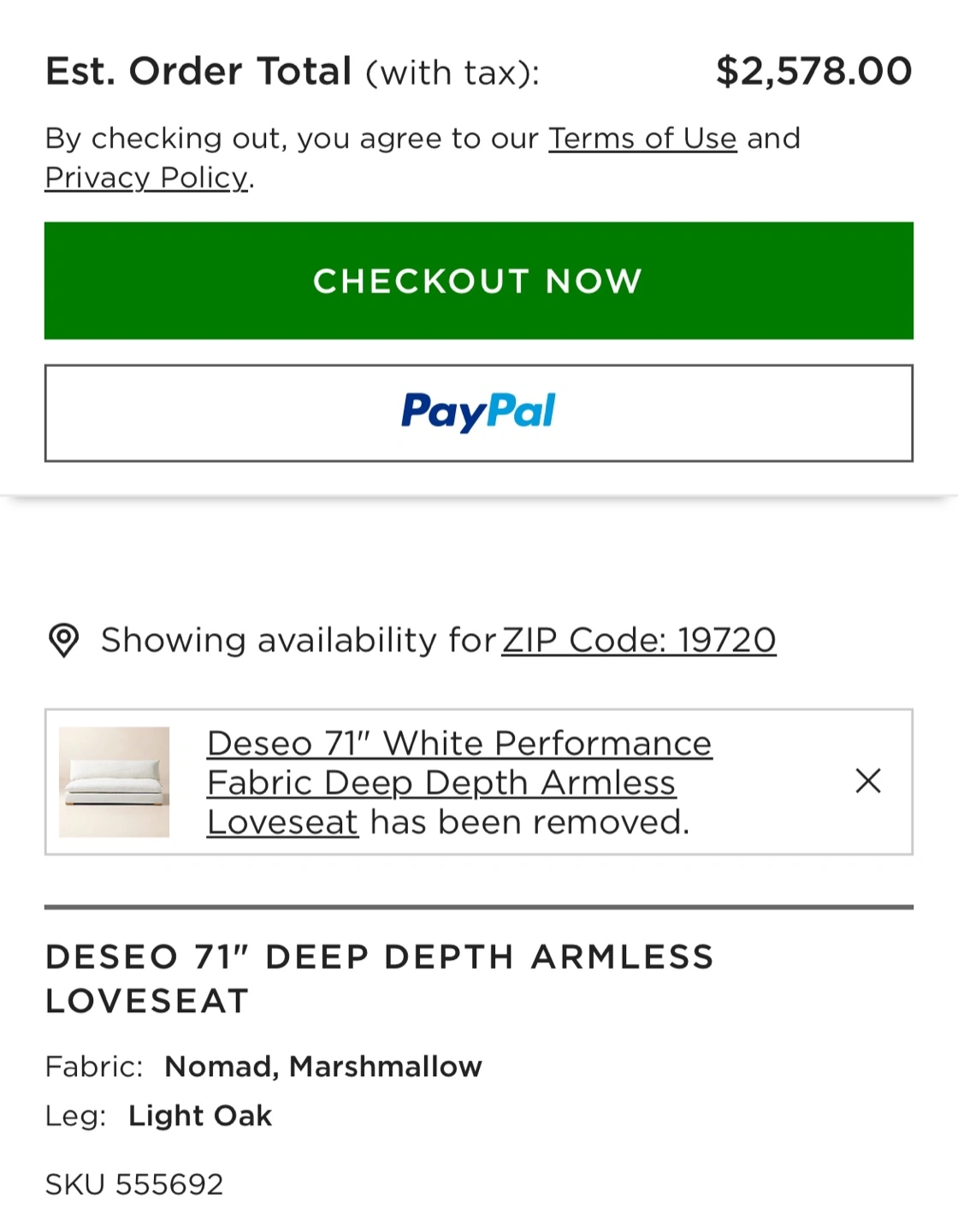Change ZIP Code 19720 link
The height and width of the screenshot is (1232, 958).
click(639, 640)
